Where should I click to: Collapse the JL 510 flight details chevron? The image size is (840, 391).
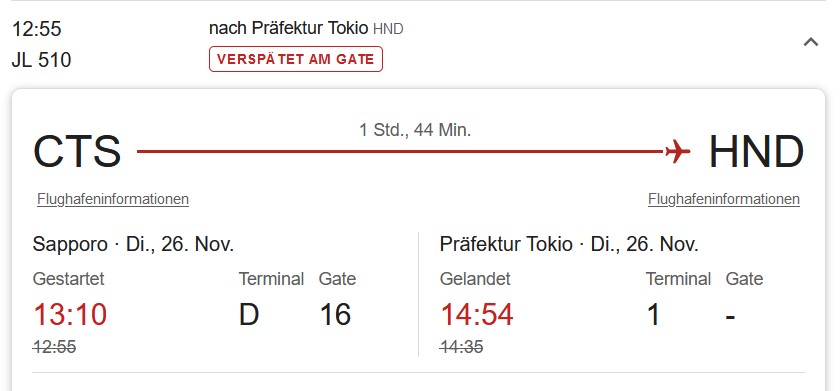click(x=811, y=42)
